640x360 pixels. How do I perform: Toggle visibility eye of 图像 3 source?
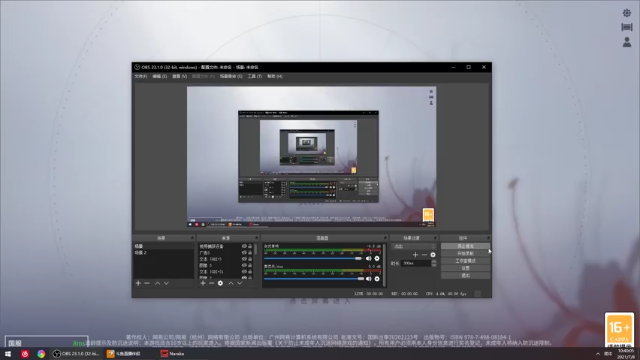pos(244,265)
